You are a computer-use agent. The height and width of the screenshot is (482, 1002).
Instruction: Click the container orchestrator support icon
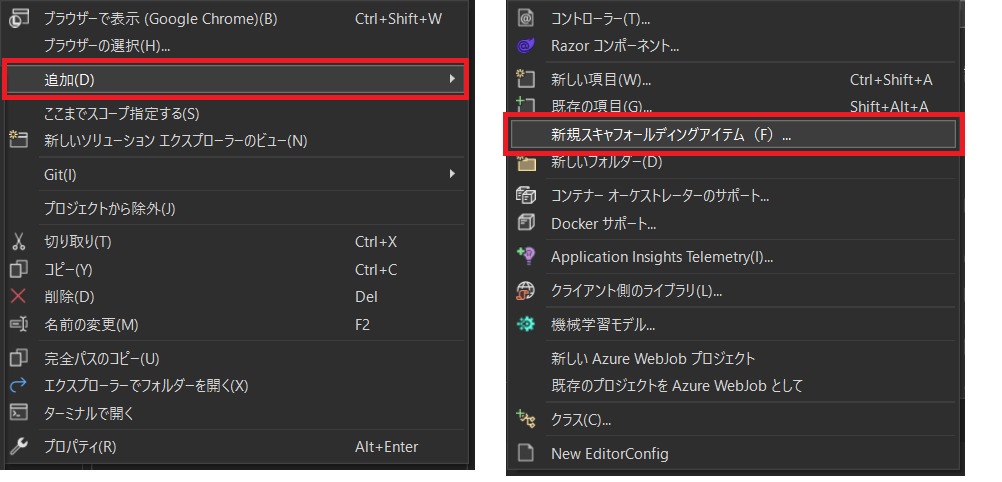(x=525, y=195)
